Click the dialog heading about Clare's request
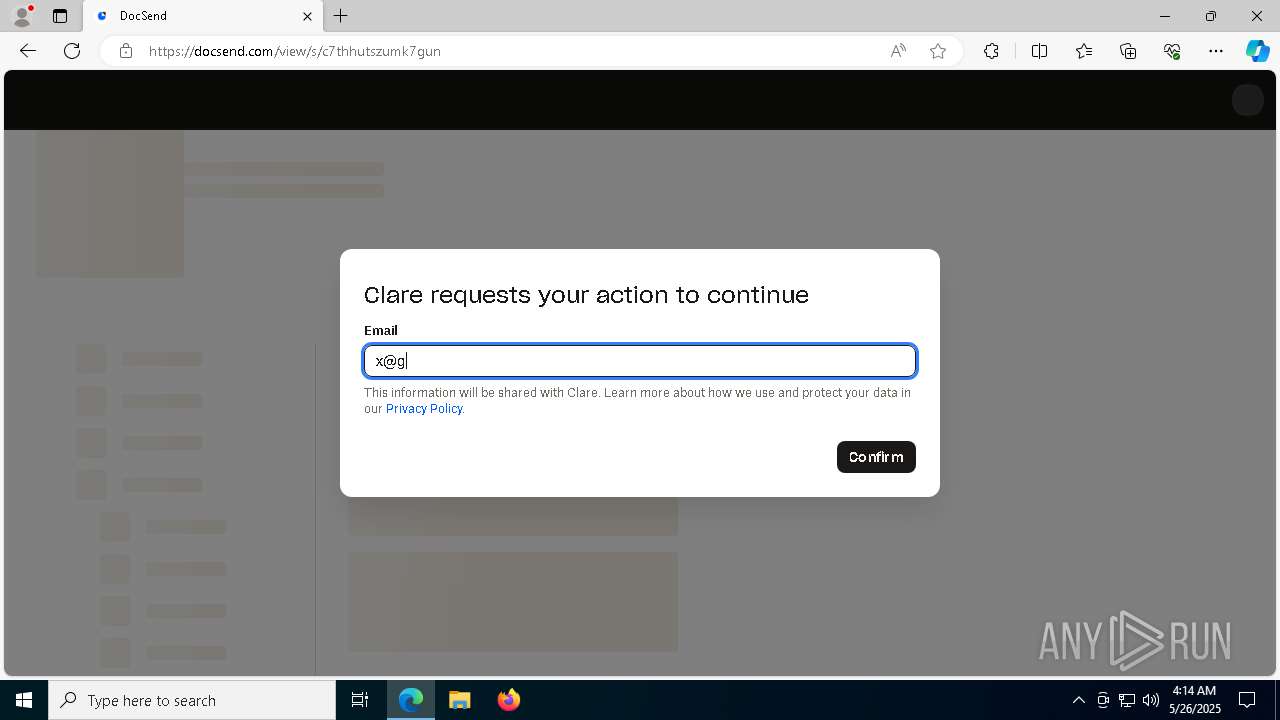 586,295
